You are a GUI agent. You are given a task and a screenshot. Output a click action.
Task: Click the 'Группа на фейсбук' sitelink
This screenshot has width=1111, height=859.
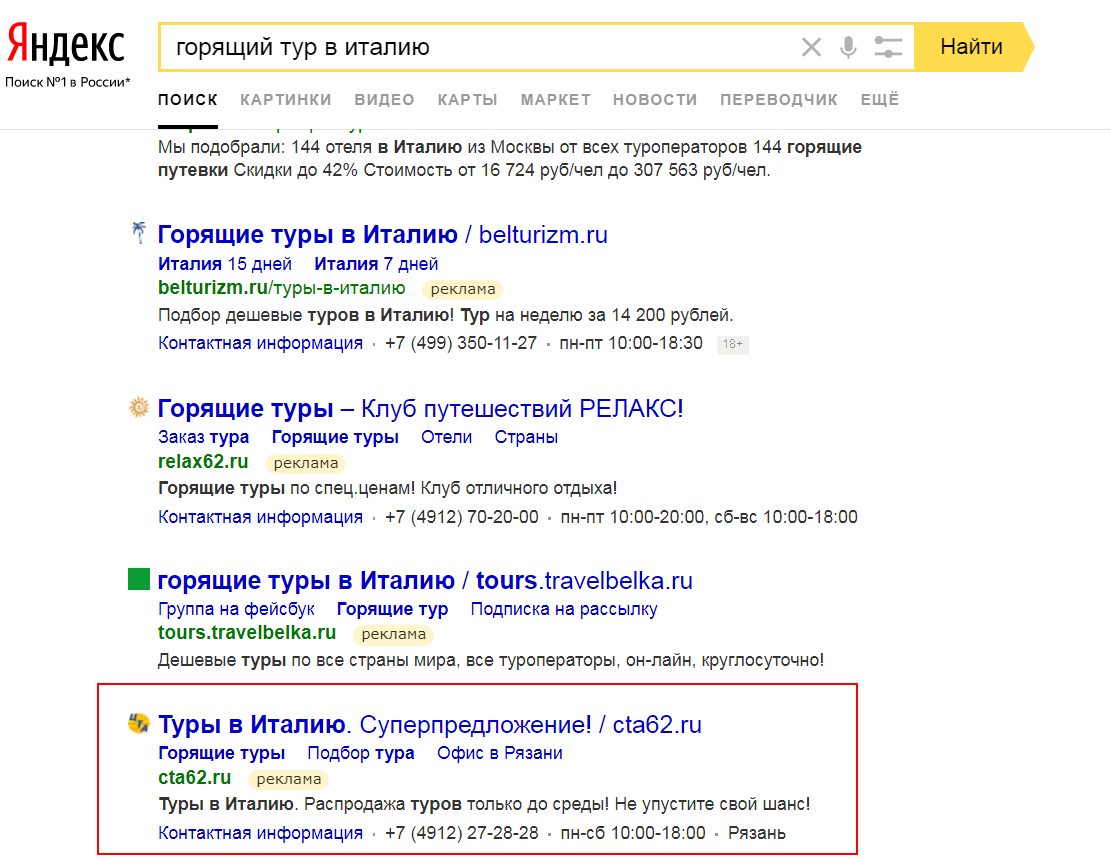[236, 609]
